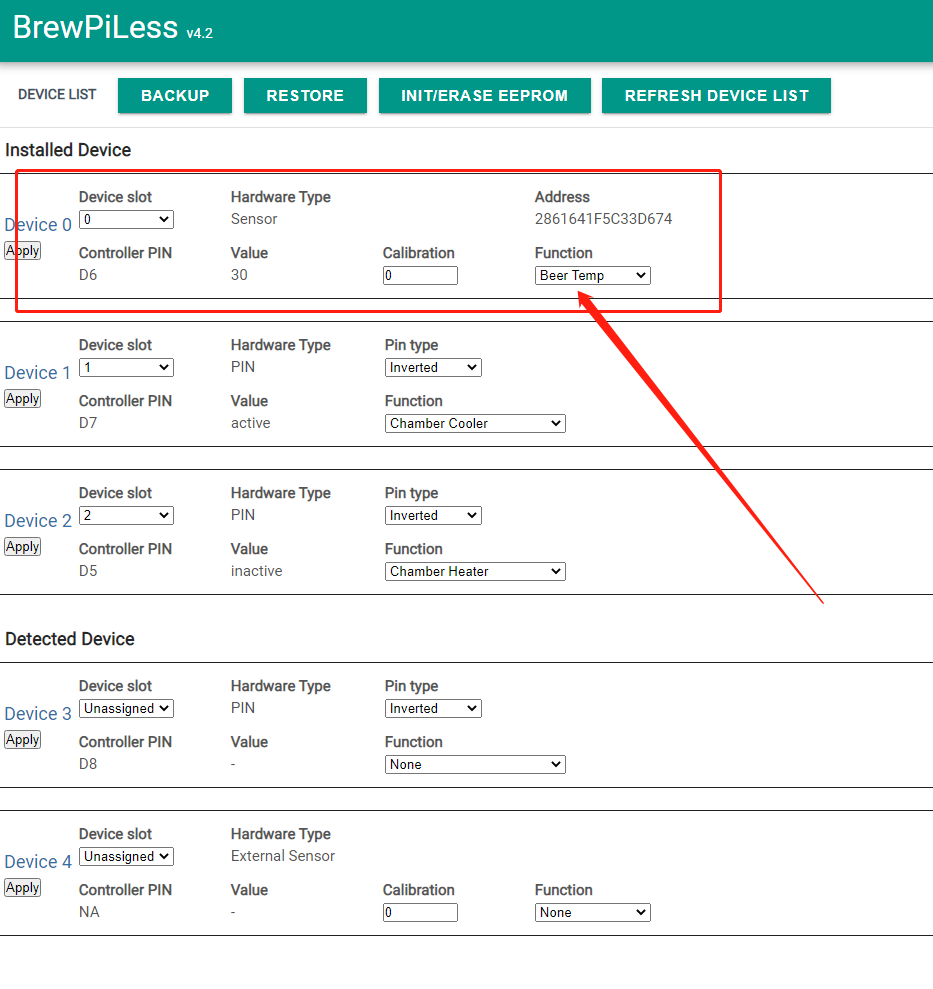Click 'External Sensor' hardware type text

(283, 856)
